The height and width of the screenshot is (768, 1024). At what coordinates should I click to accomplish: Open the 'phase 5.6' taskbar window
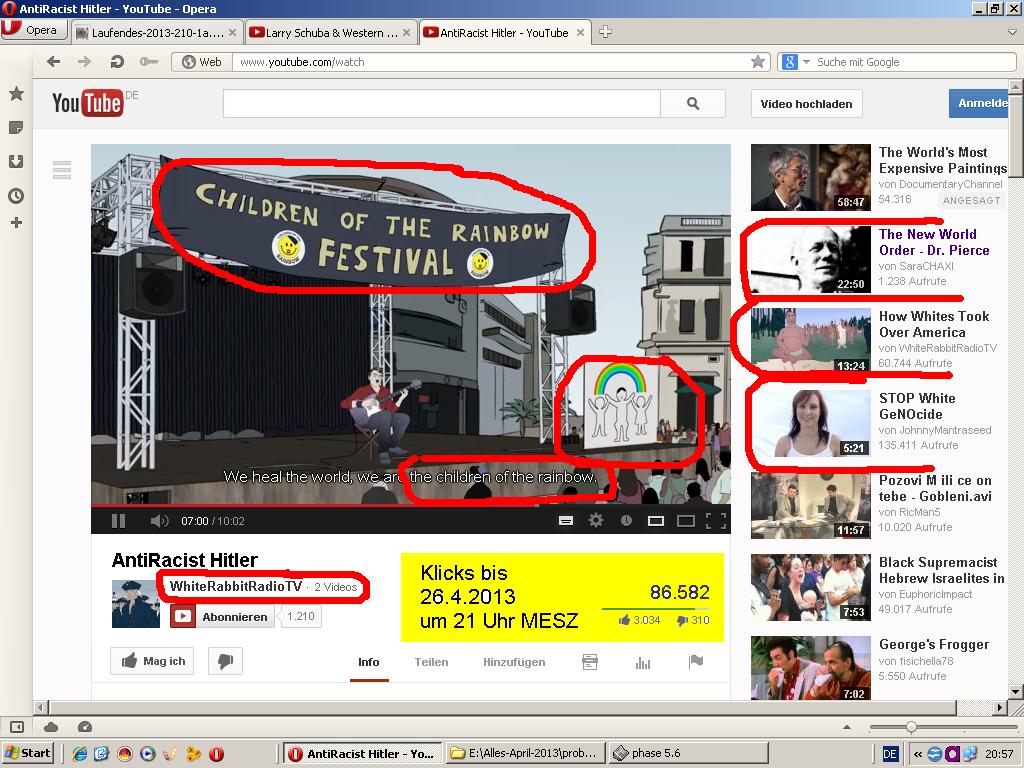pos(688,753)
